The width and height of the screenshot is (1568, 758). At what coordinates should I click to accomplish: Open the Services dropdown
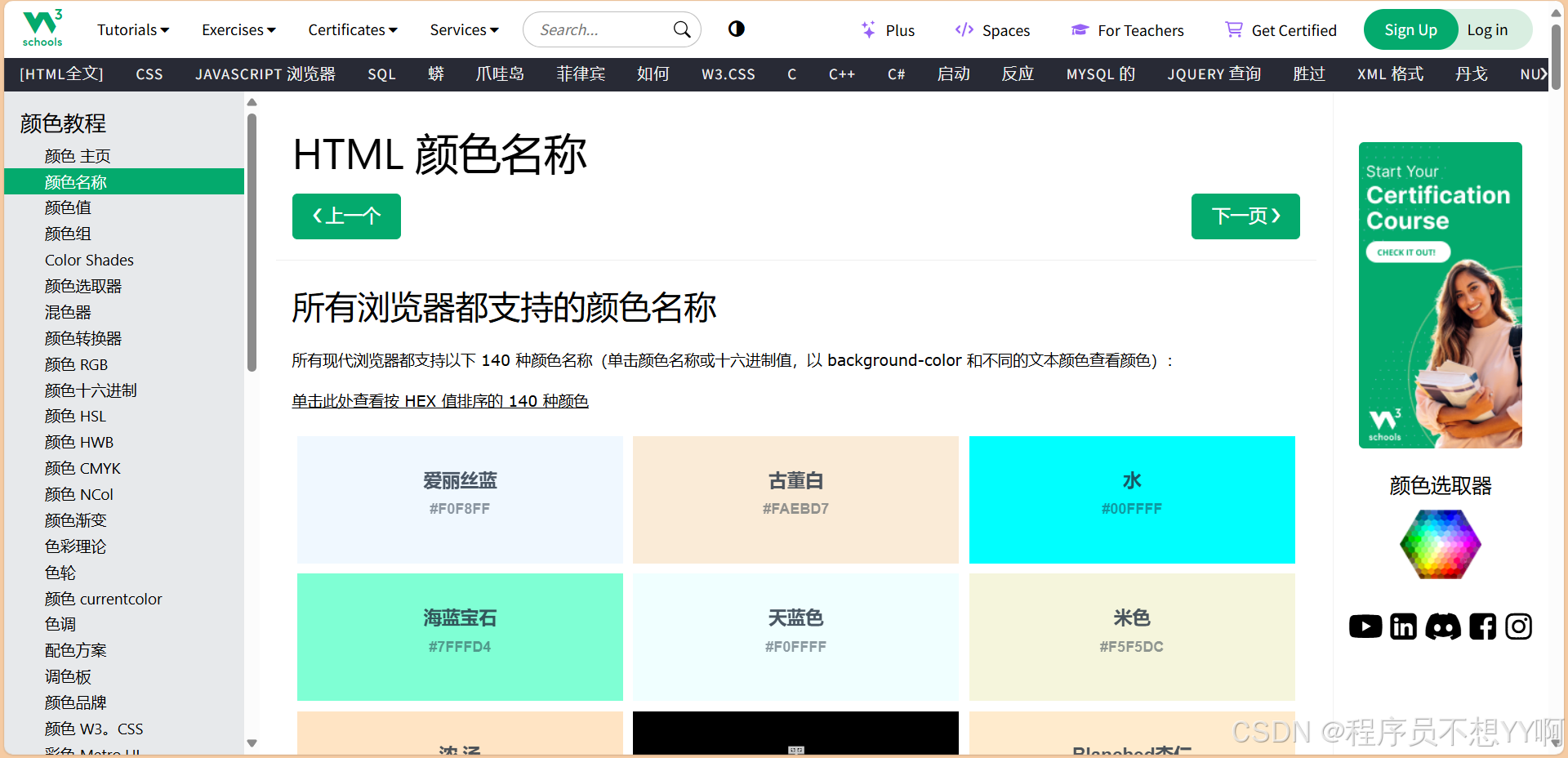[462, 29]
